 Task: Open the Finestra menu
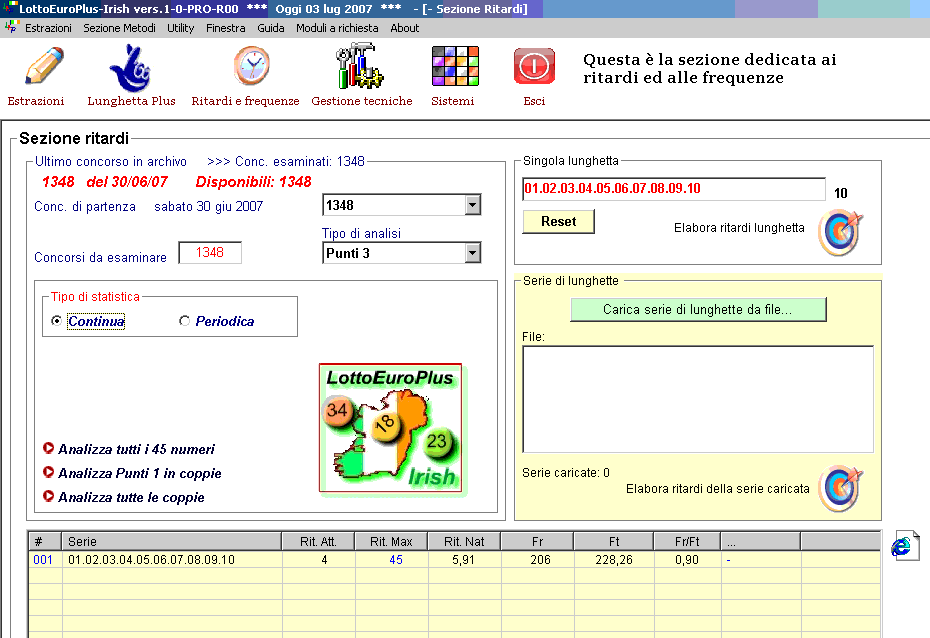[x=225, y=28]
